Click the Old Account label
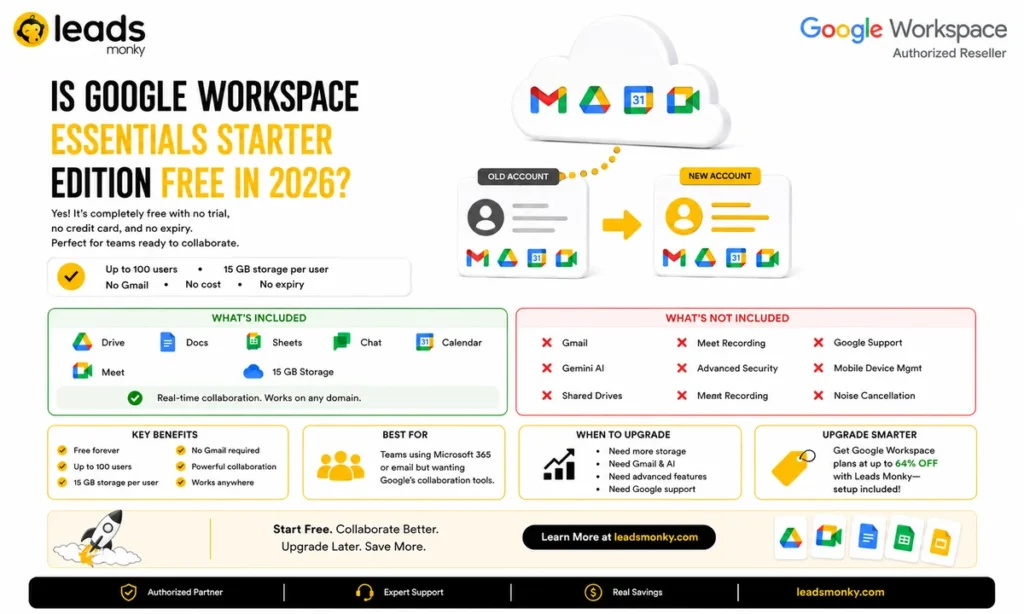 [518, 176]
